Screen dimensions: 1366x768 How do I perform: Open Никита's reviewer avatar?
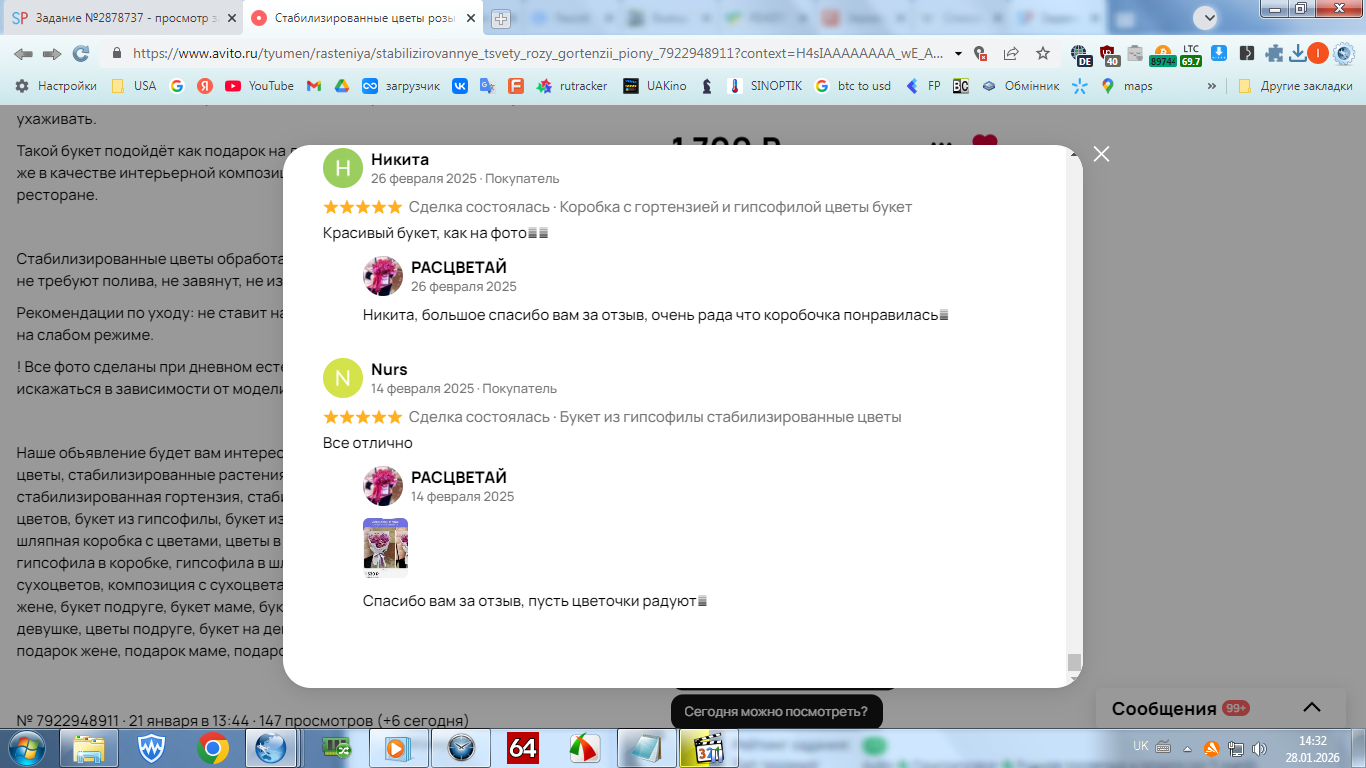pos(343,168)
